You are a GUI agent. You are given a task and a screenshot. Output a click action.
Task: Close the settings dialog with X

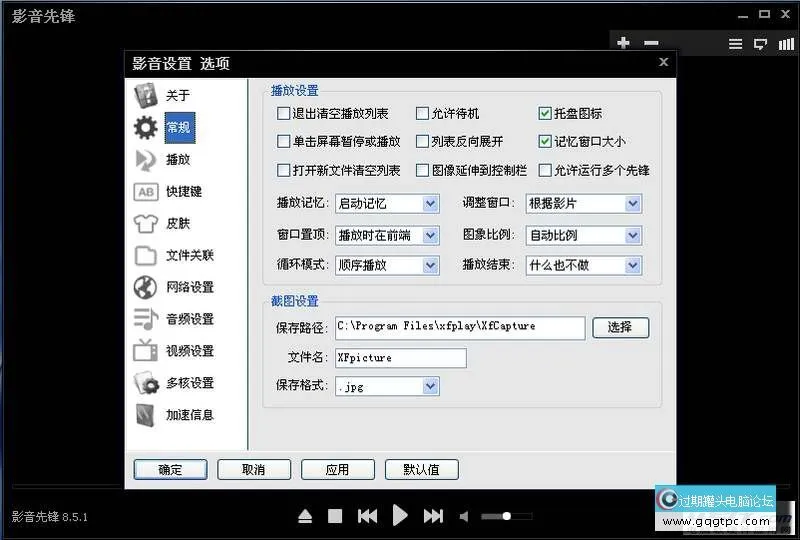663,62
